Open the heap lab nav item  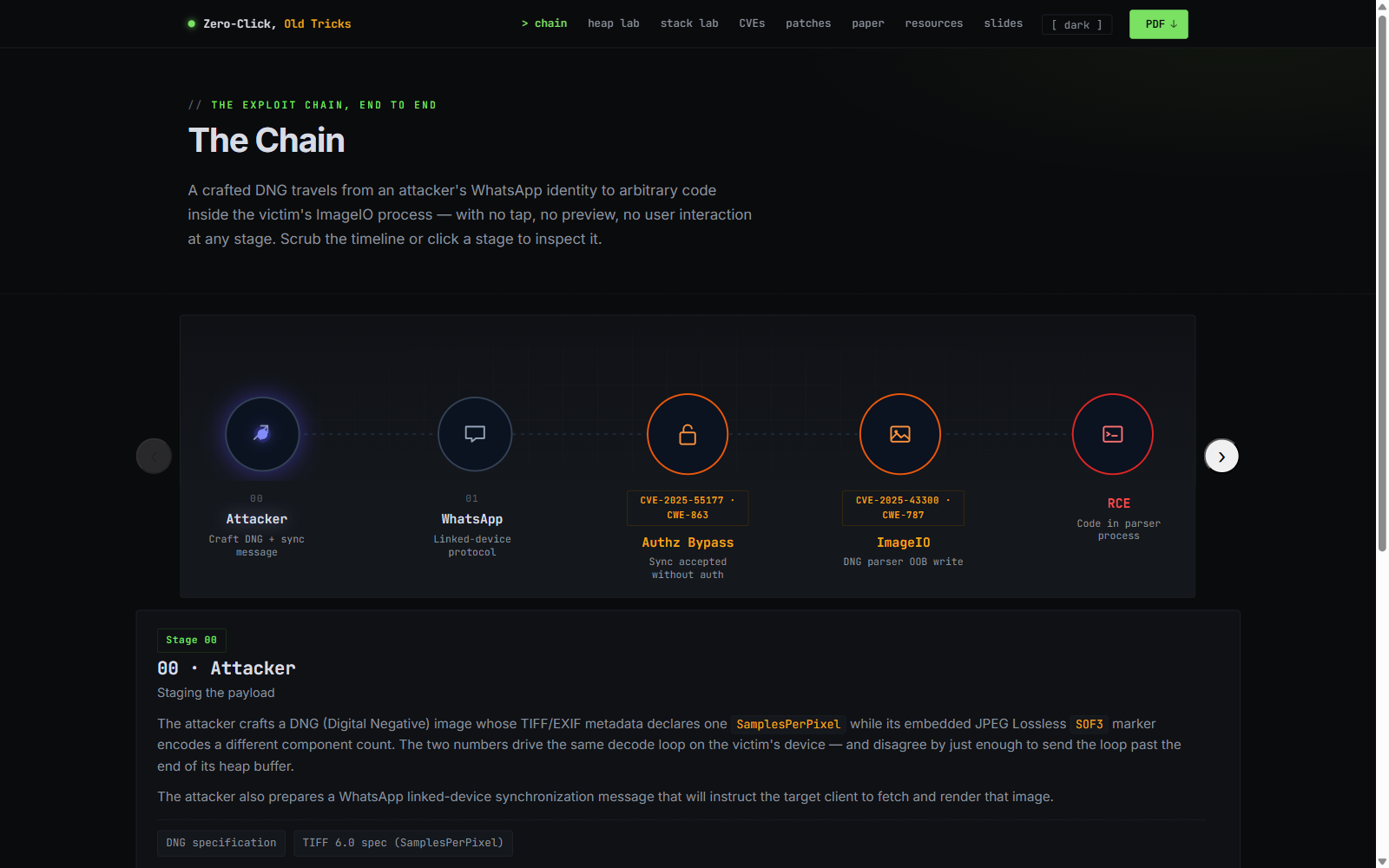[x=614, y=23]
